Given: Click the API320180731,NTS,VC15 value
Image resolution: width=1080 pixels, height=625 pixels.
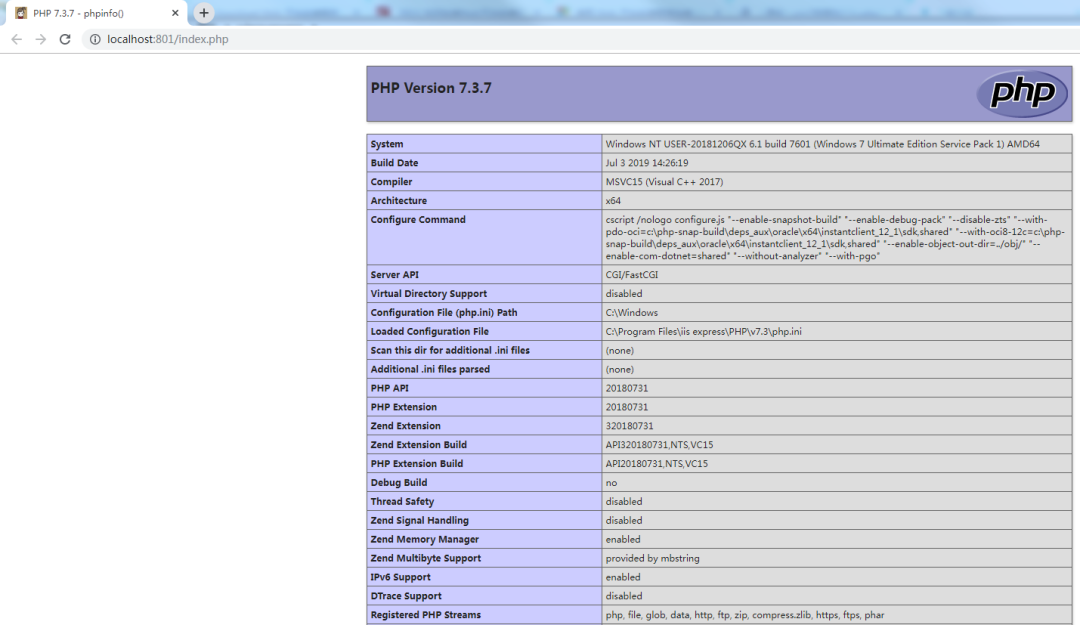Looking at the screenshot, I should click(x=659, y=445).
